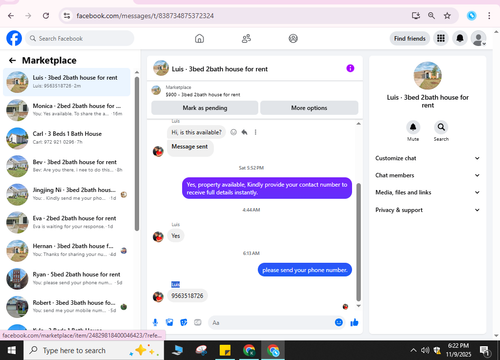Open the account profile avatar menu
The image size is (500, 360).
(478, 39)
